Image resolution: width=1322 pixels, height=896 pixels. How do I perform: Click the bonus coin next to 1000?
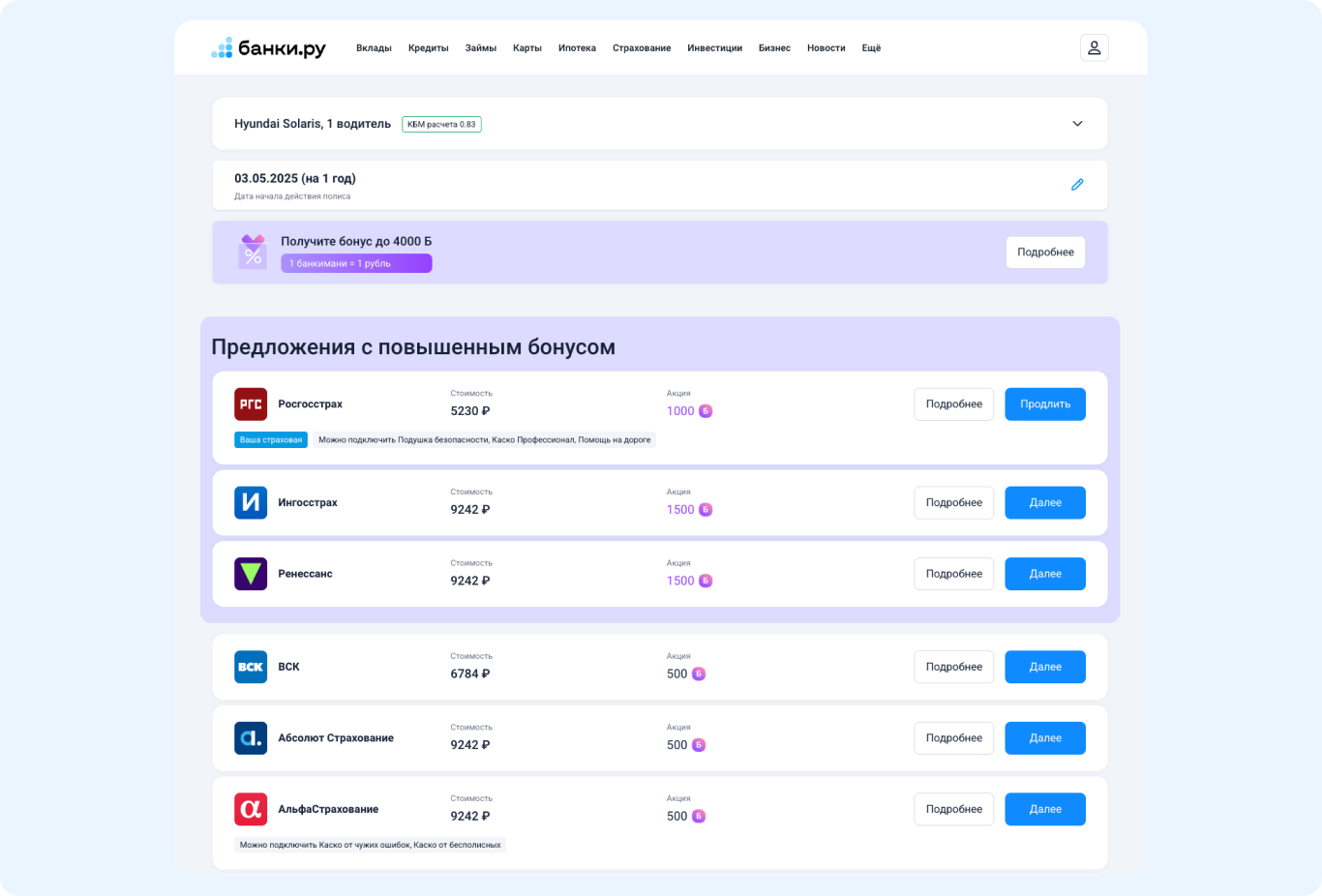[x=706, y=411]
